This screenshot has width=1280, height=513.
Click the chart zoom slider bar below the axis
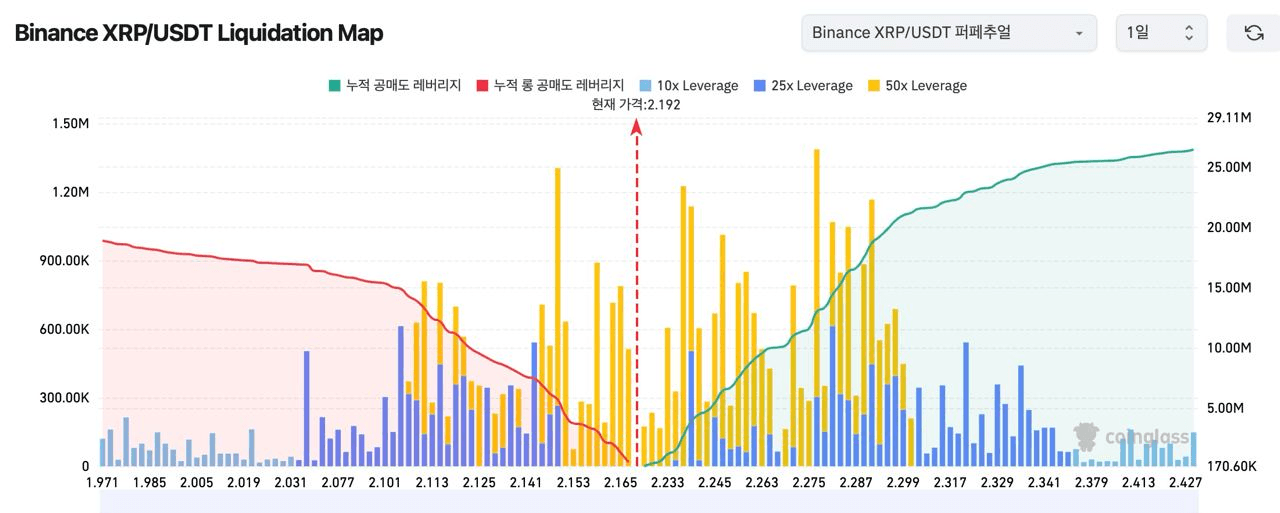coord(648,502)
